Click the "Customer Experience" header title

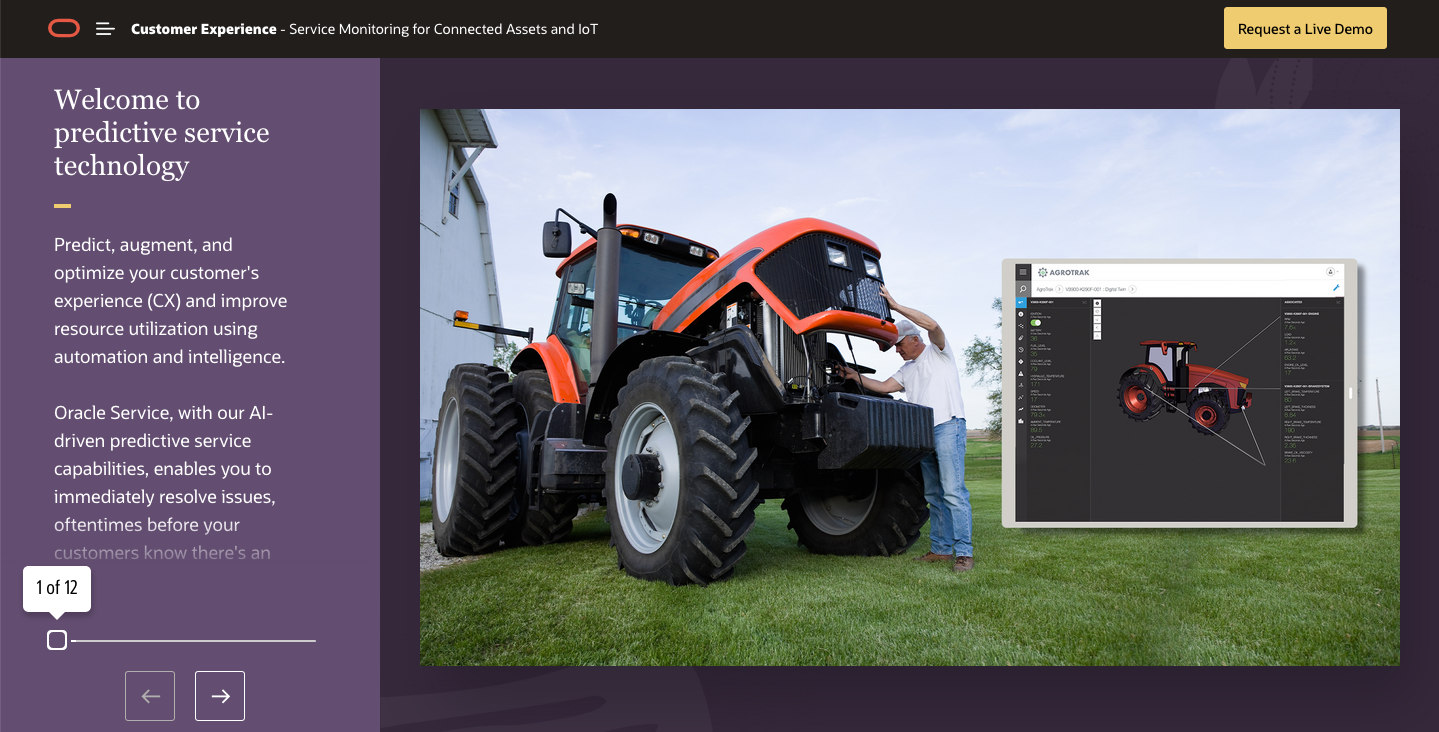[x=204, y=29]
